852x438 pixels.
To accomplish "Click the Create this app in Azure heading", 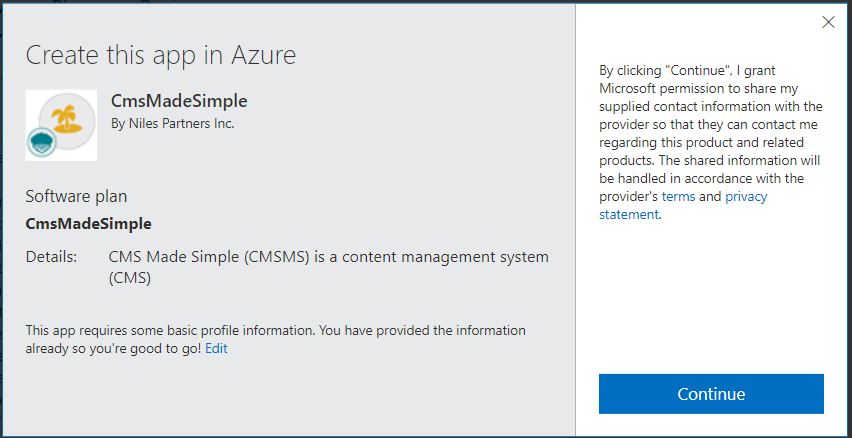I will pos(161,54).
